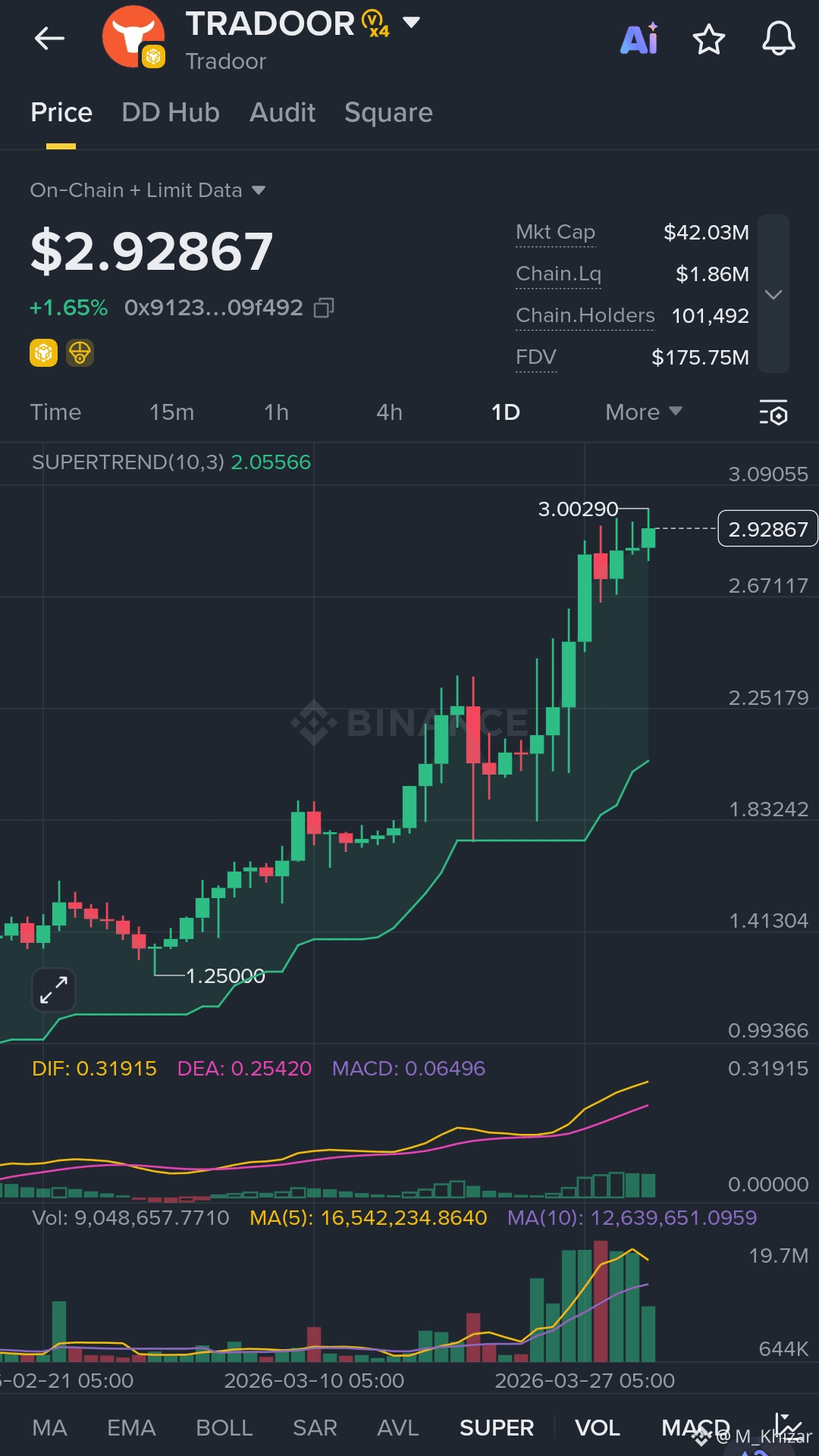This screenshot has width=819, height=1456.
Task: Tap the $42.03M market cap value
Action: pyautogui.click(x=706, y=232)
